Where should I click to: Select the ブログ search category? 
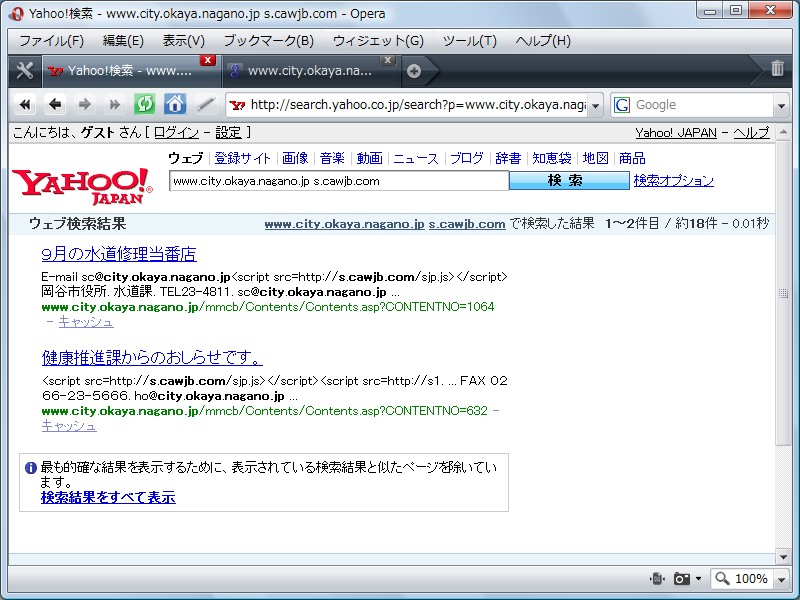pyautogui.click(x=466, y=158)
